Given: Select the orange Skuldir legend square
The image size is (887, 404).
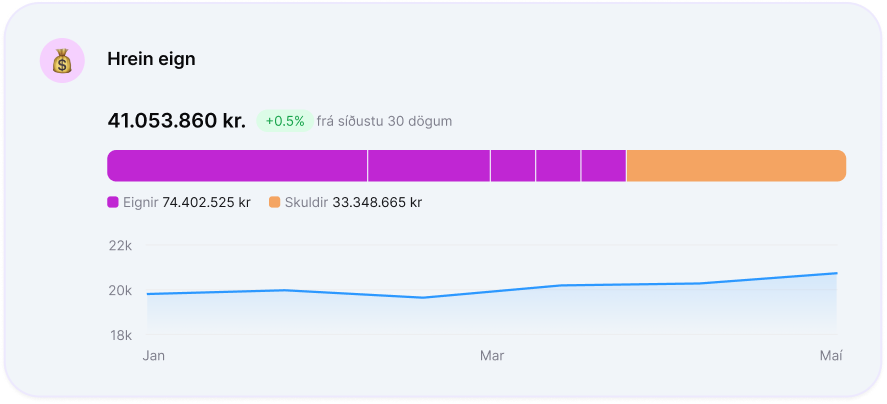Looking at the screenshot, I should (x=274, y=202).
